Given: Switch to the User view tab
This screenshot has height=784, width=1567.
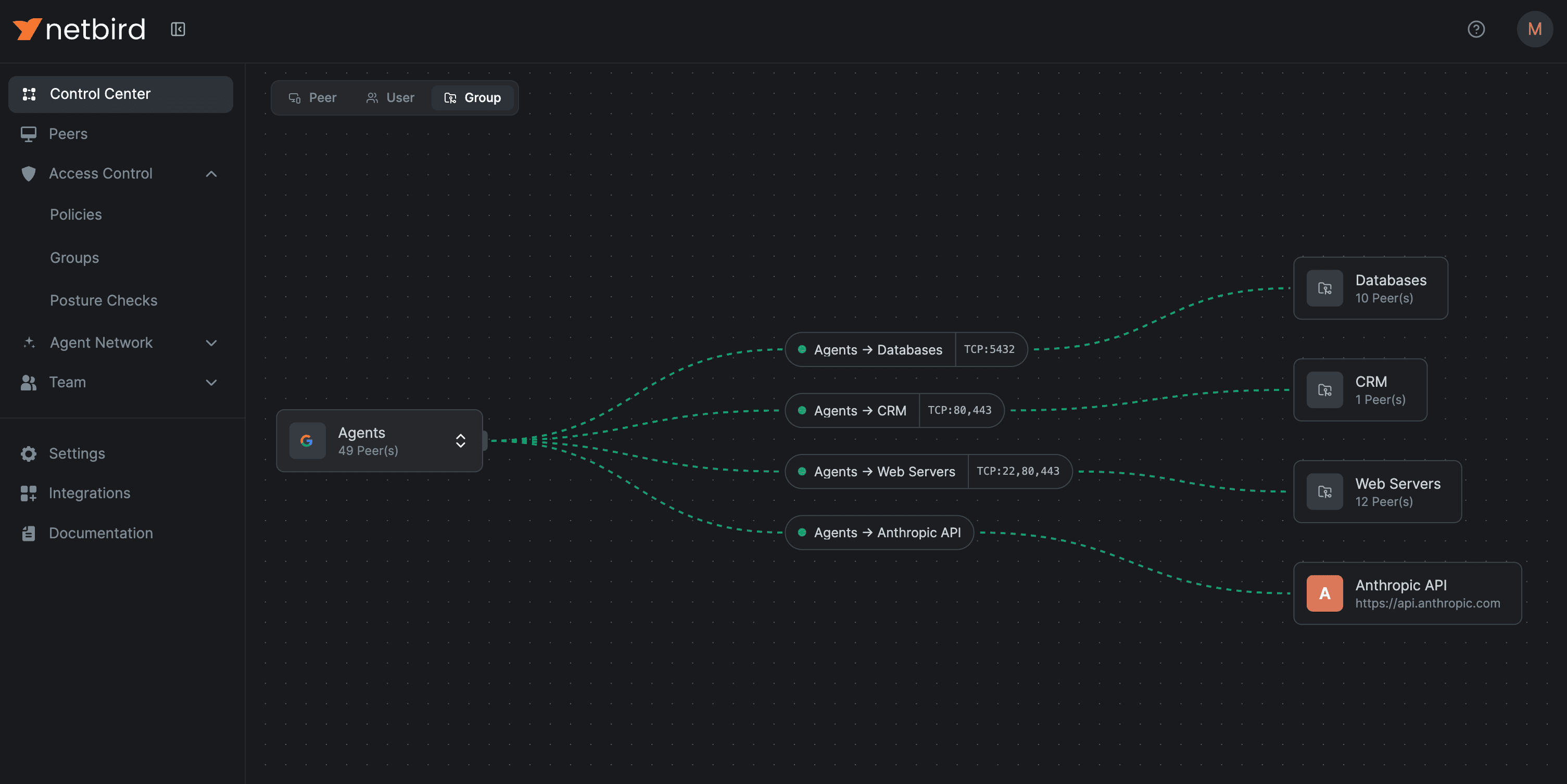Looking at the screenshot, I should click(x=390, y=98).
